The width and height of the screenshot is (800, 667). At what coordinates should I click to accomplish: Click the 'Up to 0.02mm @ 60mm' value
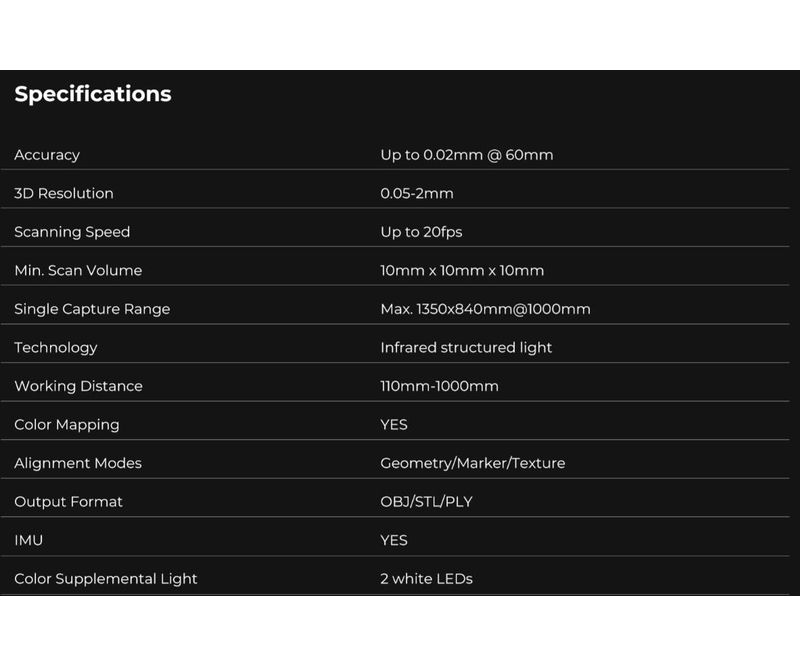tap(466, 155)
